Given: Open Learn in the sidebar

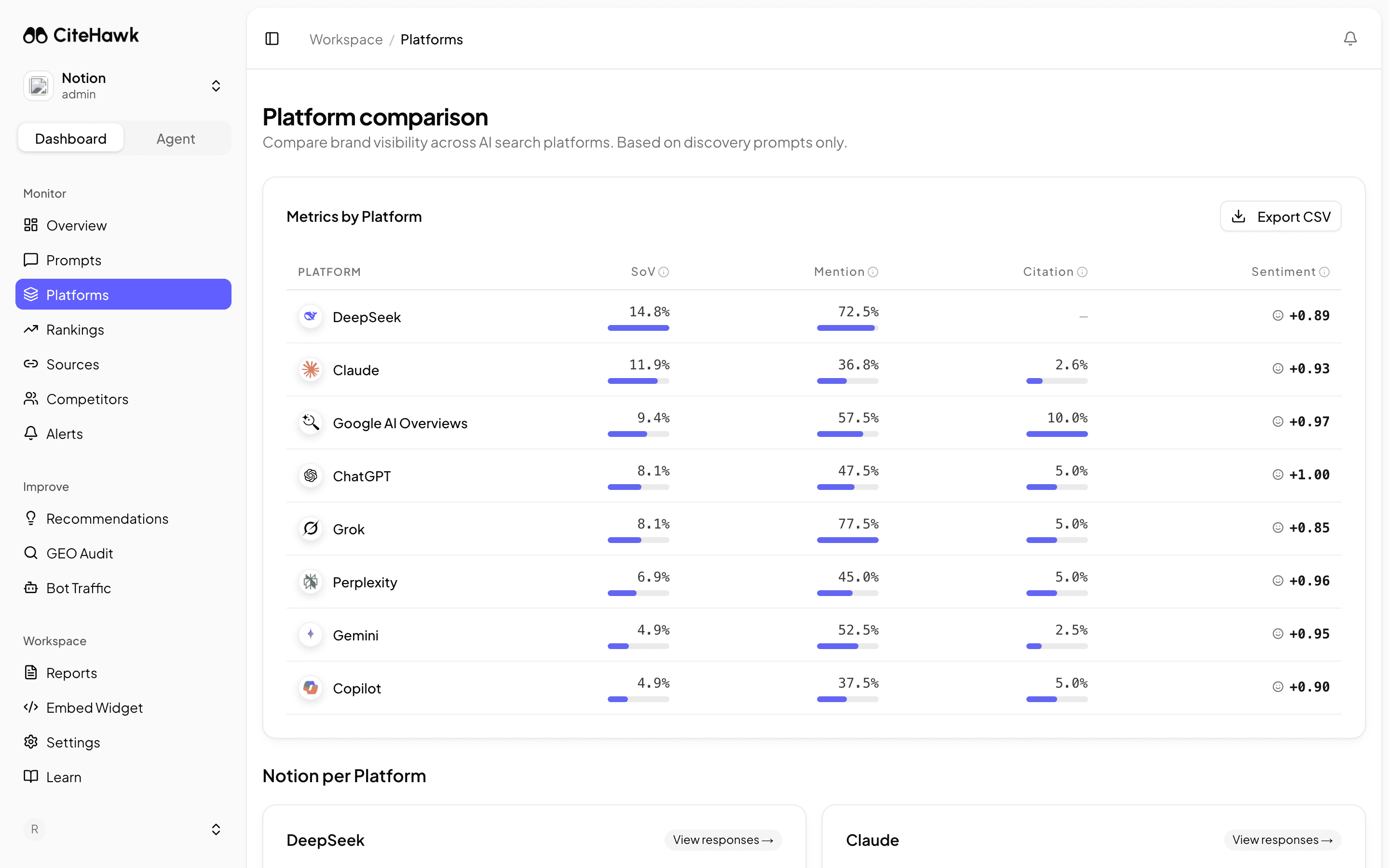Looking at the screenshot, I should coord(123,777).
